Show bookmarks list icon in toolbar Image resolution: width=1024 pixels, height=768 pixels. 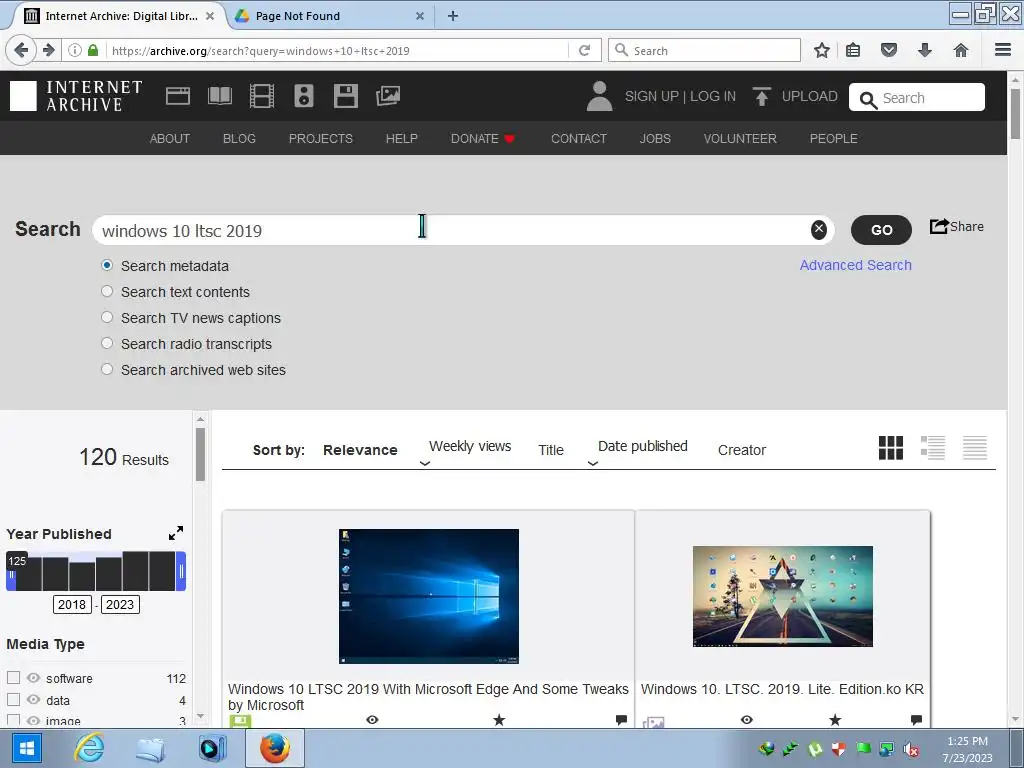pyautogui.click(x=853, y=50)
